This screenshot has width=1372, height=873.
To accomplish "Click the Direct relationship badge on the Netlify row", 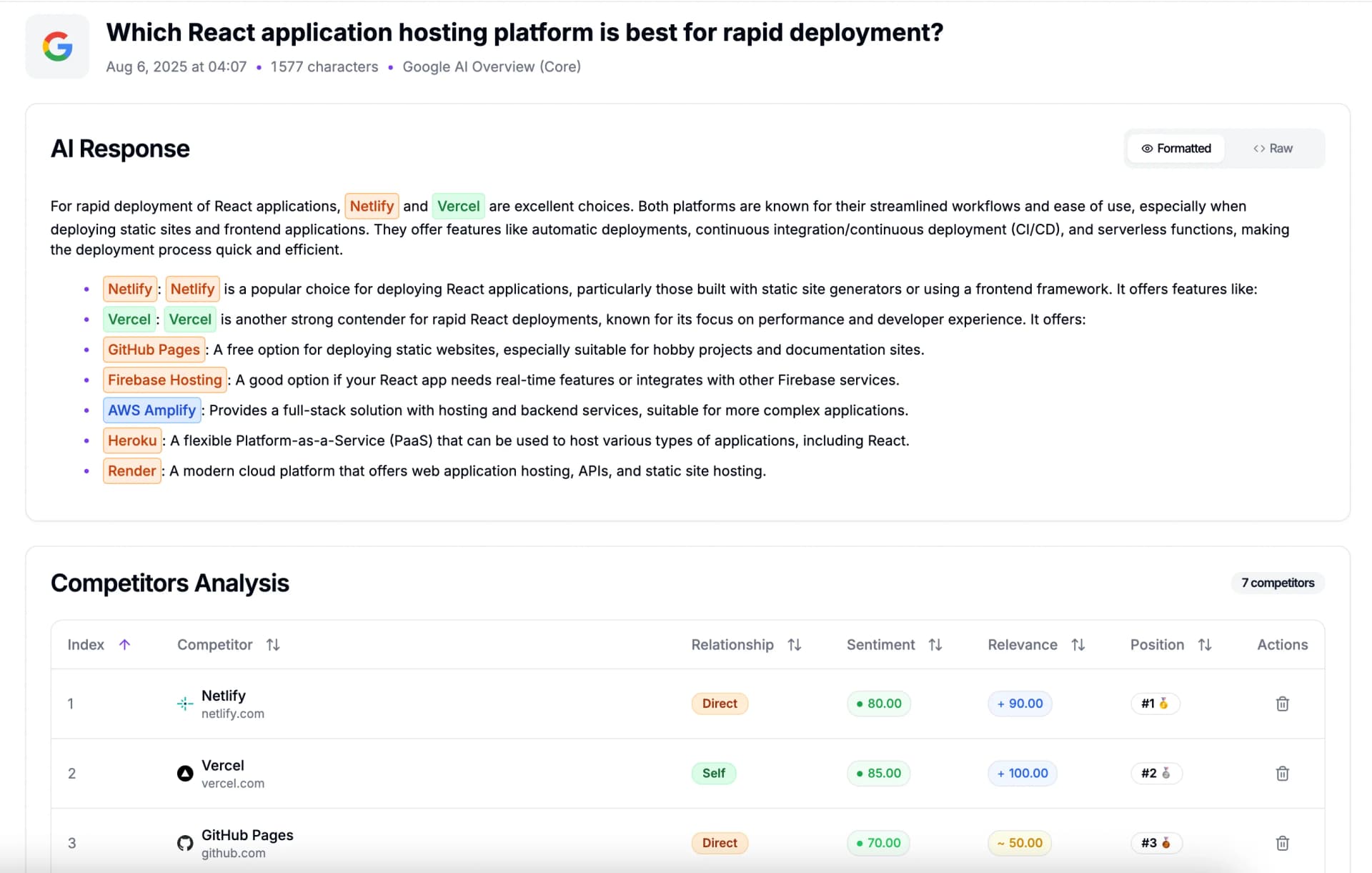I will click(720, 704).
